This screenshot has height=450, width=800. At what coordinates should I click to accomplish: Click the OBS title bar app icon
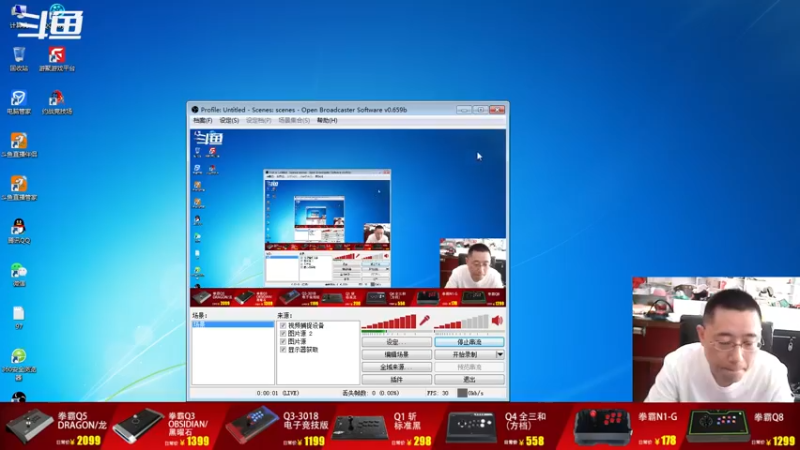coord(194,110)
